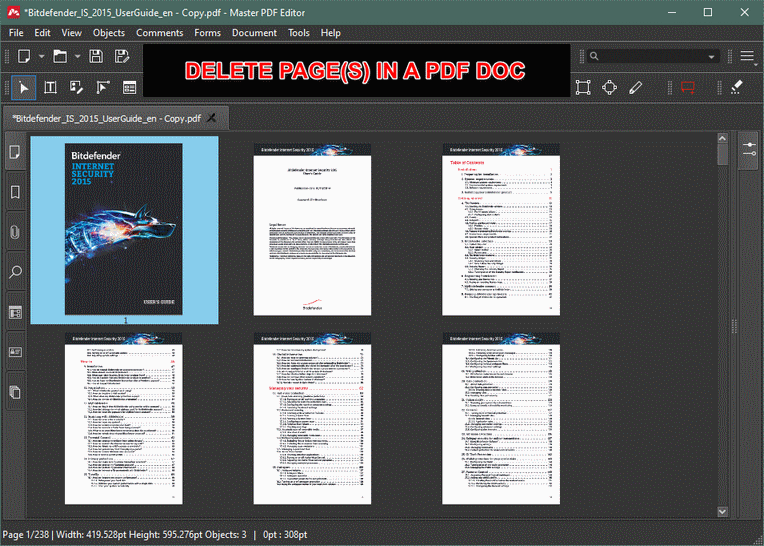This screenshot has height=546, width=764.
Task: Click the Page 1/238 status text
Action: [26, 534]
